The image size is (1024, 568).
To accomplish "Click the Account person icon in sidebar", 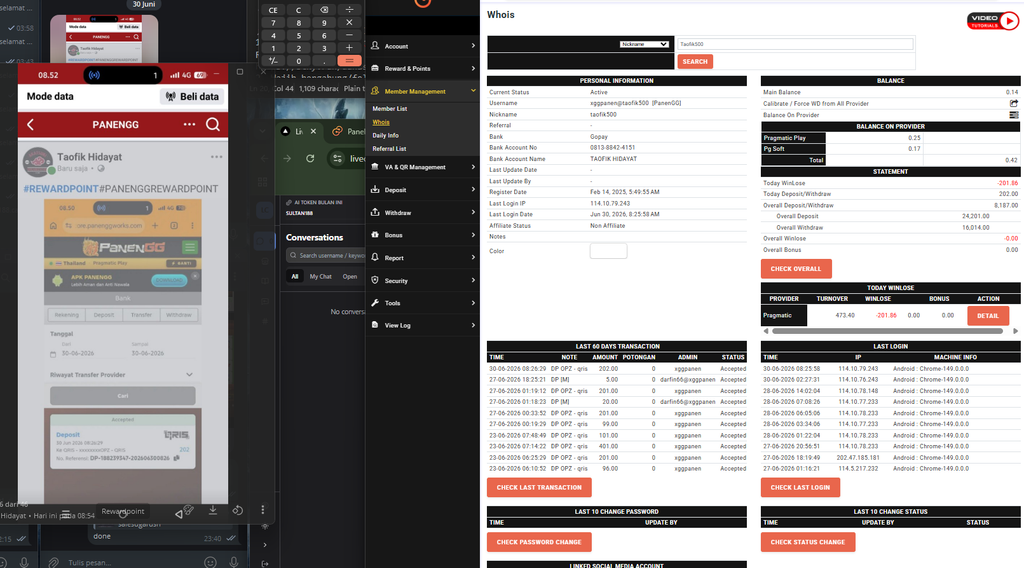I will pos(375,46).
